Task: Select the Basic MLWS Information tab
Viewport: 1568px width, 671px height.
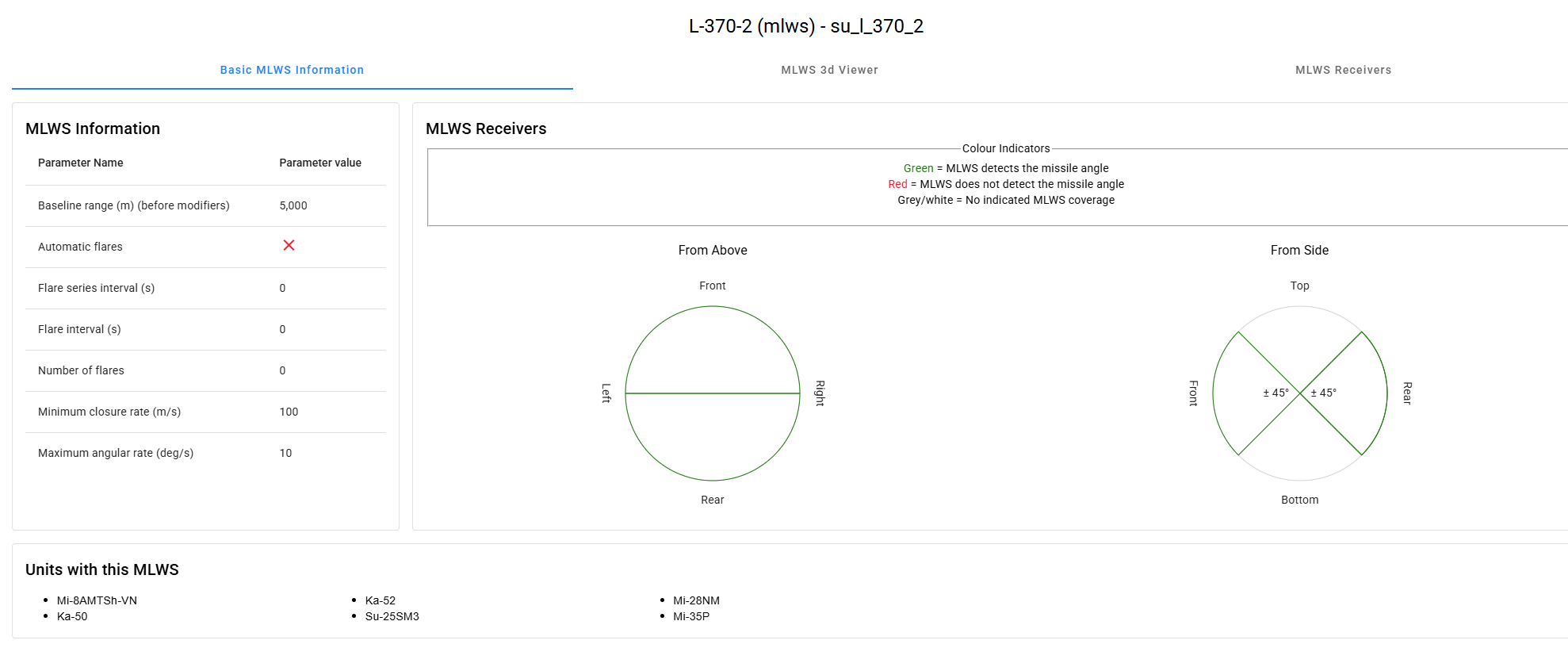Action: (292, 70)
